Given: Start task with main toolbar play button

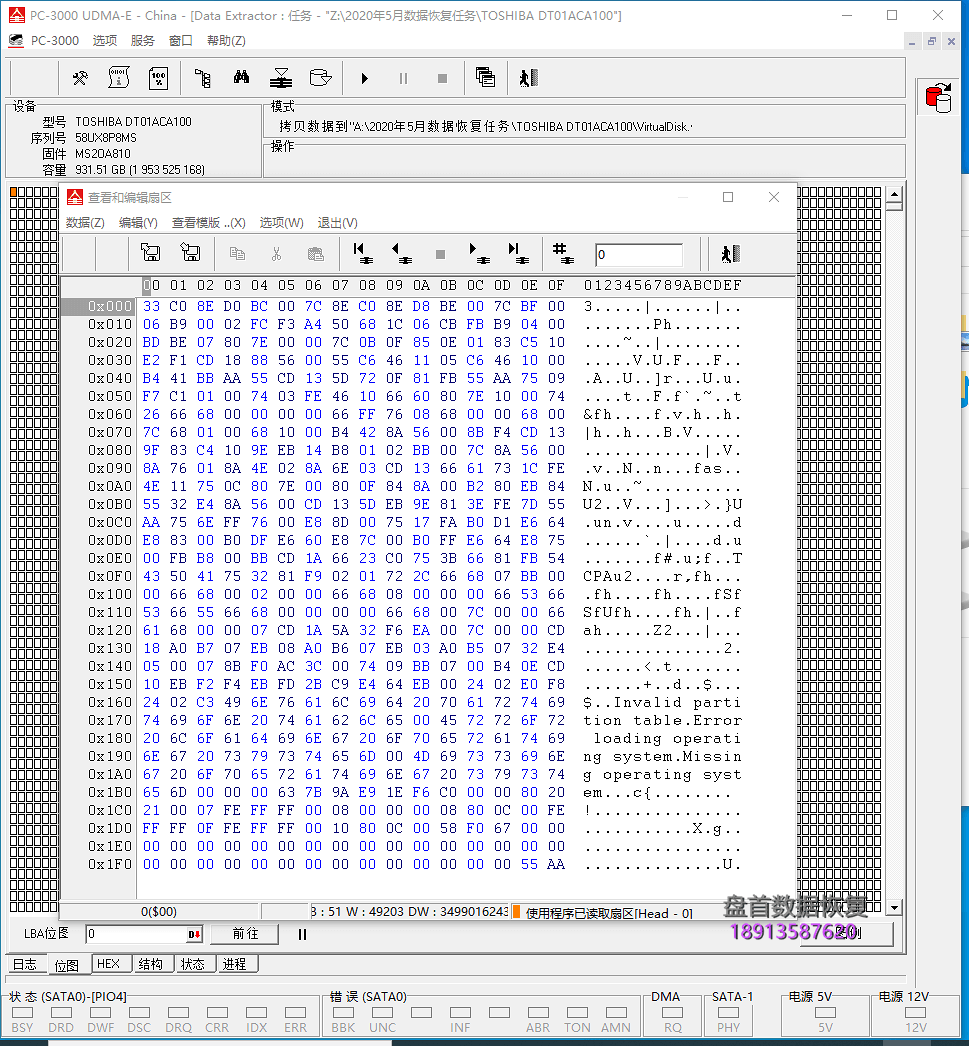Looking at the screenshot, I should click(x=364, y=79).
